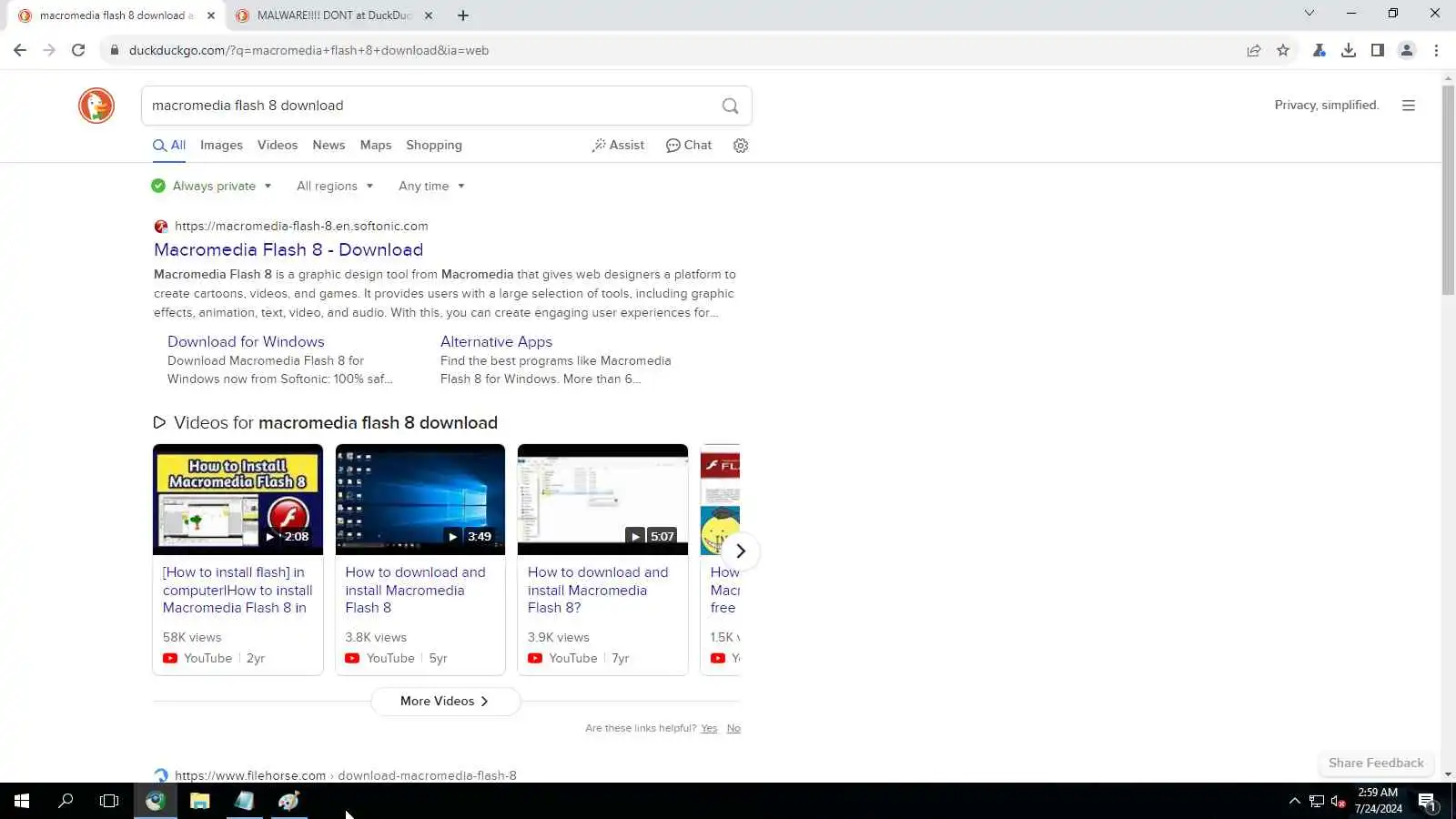Open Chrome three-dot menu
This screenshot has width=1456, height=819.
pos(1437,50)
